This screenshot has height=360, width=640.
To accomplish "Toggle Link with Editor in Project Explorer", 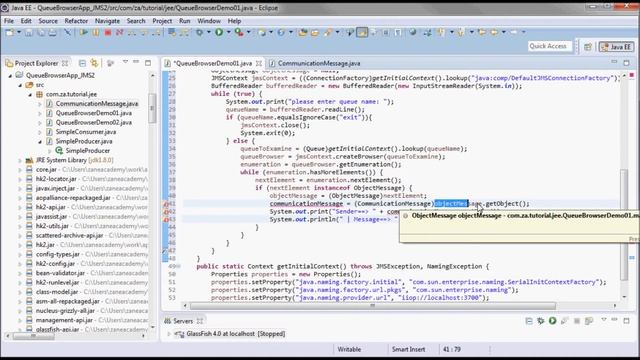I will pos(95,63).
